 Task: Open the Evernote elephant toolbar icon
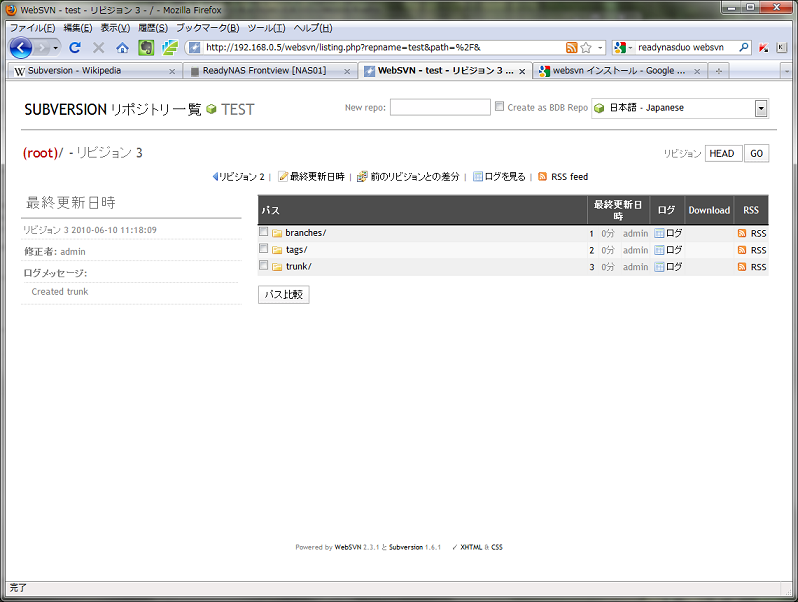tap(146, 48)
